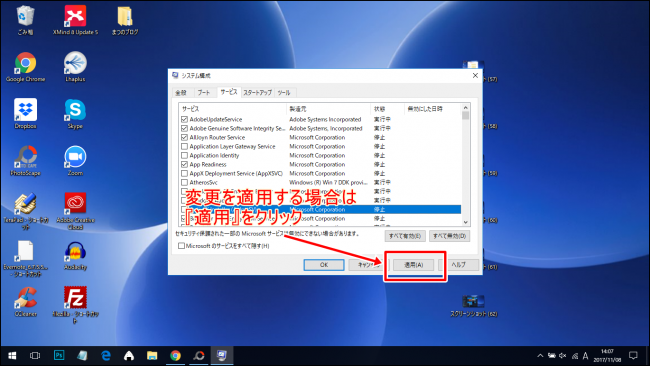The height and width of the screenshot is (366, 650).
Task: Uncheck the AllJoyn Router Service checkbox
Action: 184,138
